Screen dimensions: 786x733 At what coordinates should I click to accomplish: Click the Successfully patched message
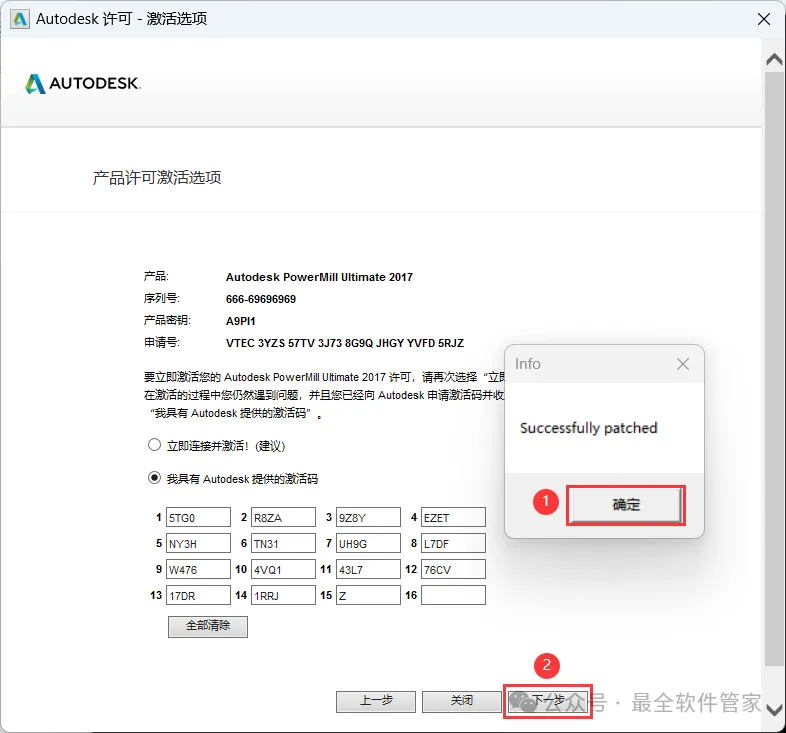pyautogui.click(x=588, y=428)
